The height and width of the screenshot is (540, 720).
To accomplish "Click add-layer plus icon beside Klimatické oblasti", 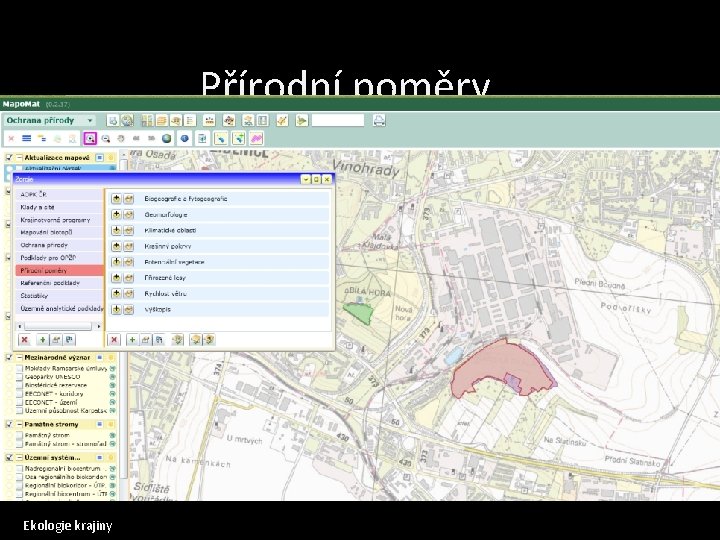I will pos(116,230).
